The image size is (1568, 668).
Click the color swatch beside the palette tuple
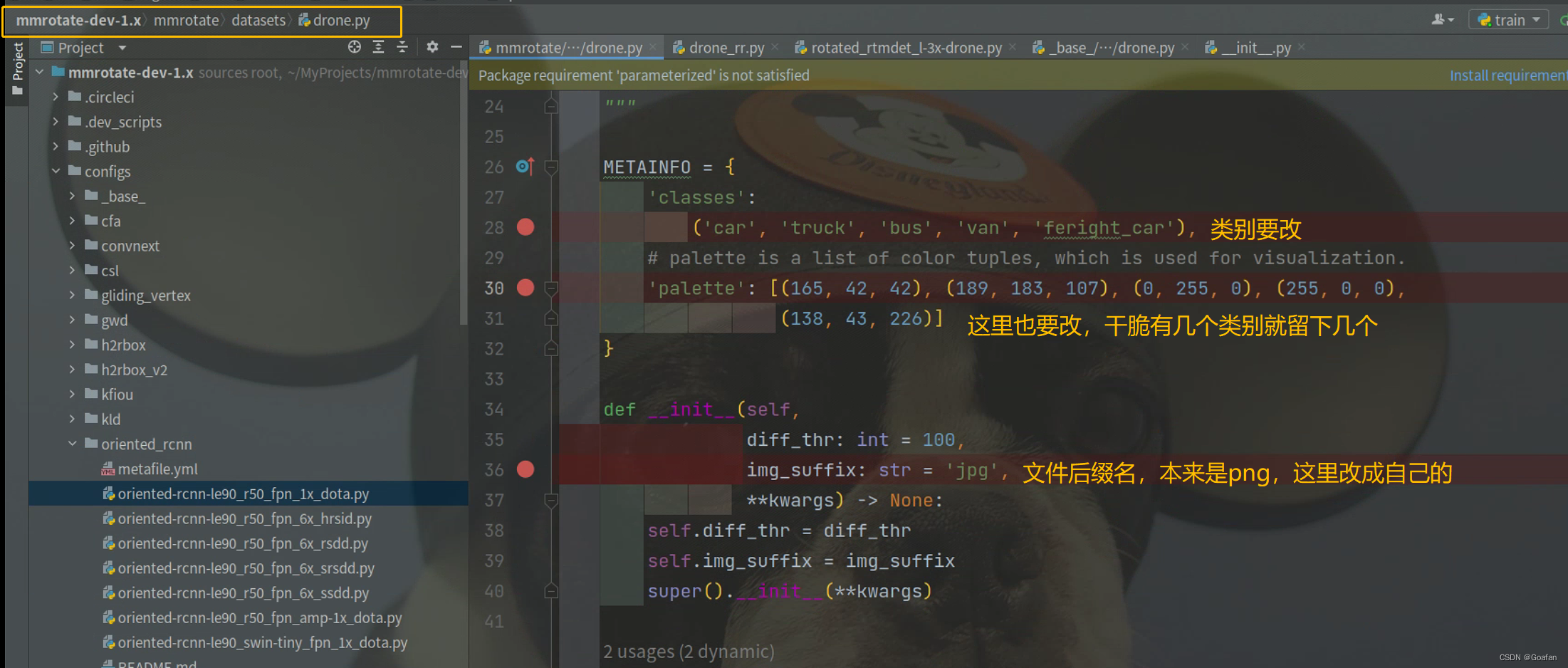coord(754,318)
